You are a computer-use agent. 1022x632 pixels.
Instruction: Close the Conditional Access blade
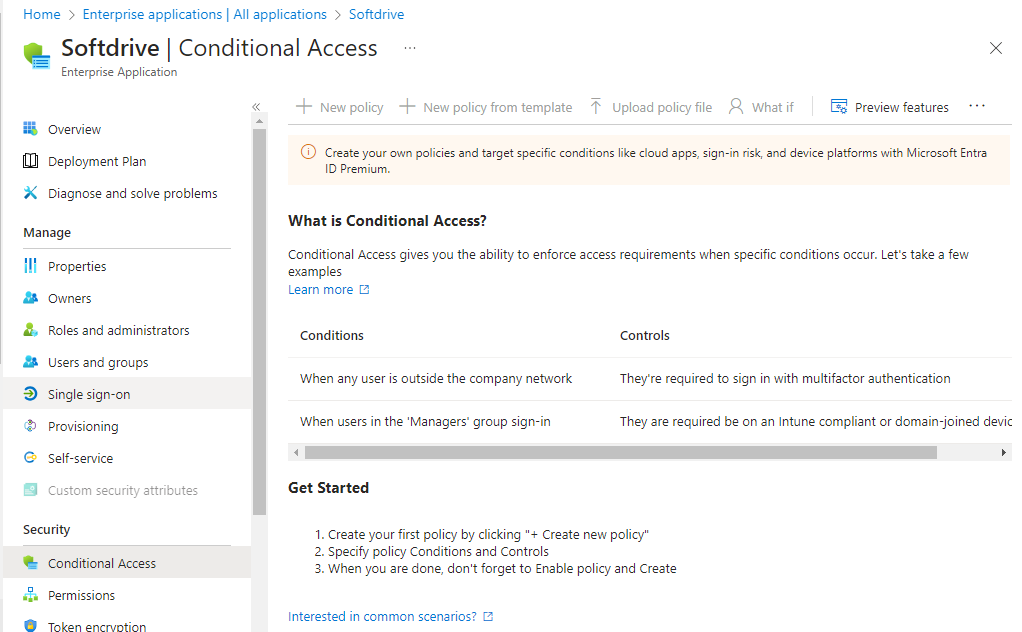coord(995,48)
